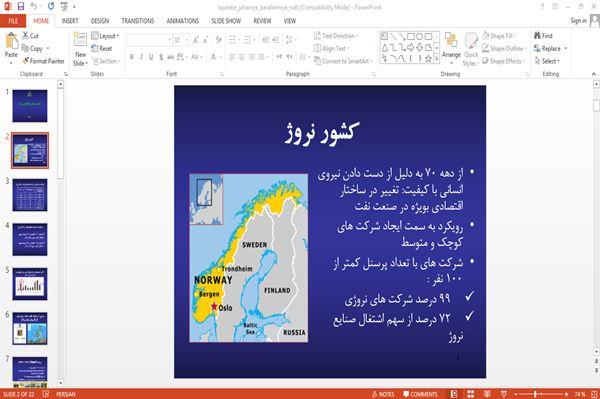Open the font size dropdown
The height and width of the screenshot is (399, 600).
pyautogui.click(x=187, y=40)
